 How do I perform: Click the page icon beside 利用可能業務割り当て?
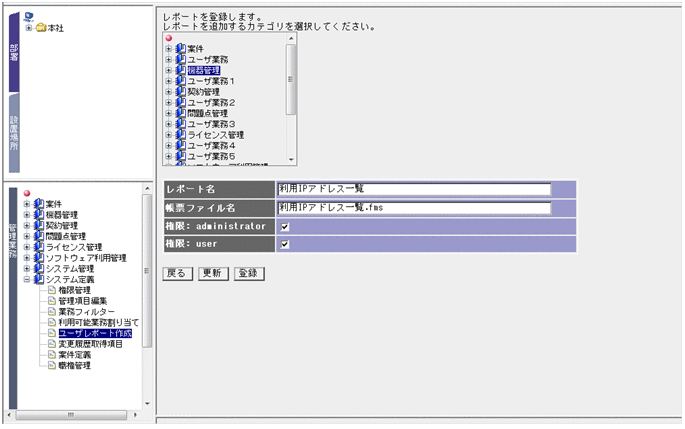52,322
